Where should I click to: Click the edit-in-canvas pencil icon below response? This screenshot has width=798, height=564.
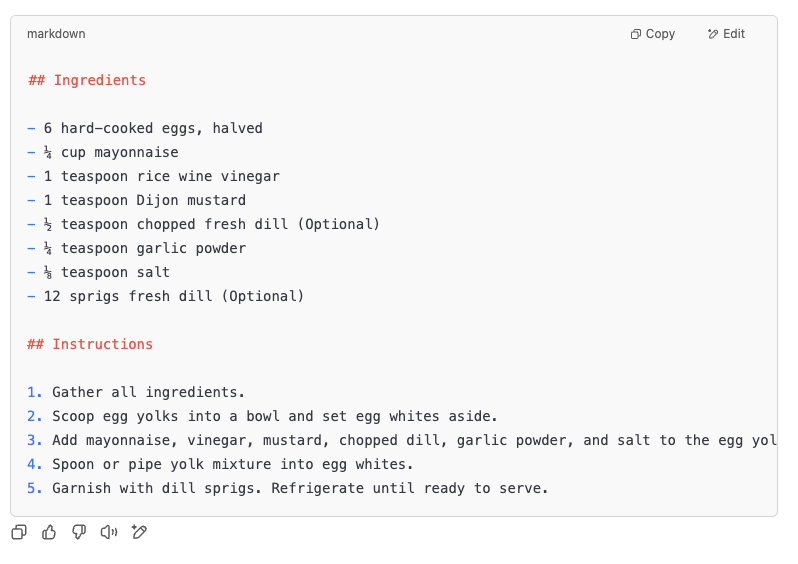[139, 532]
